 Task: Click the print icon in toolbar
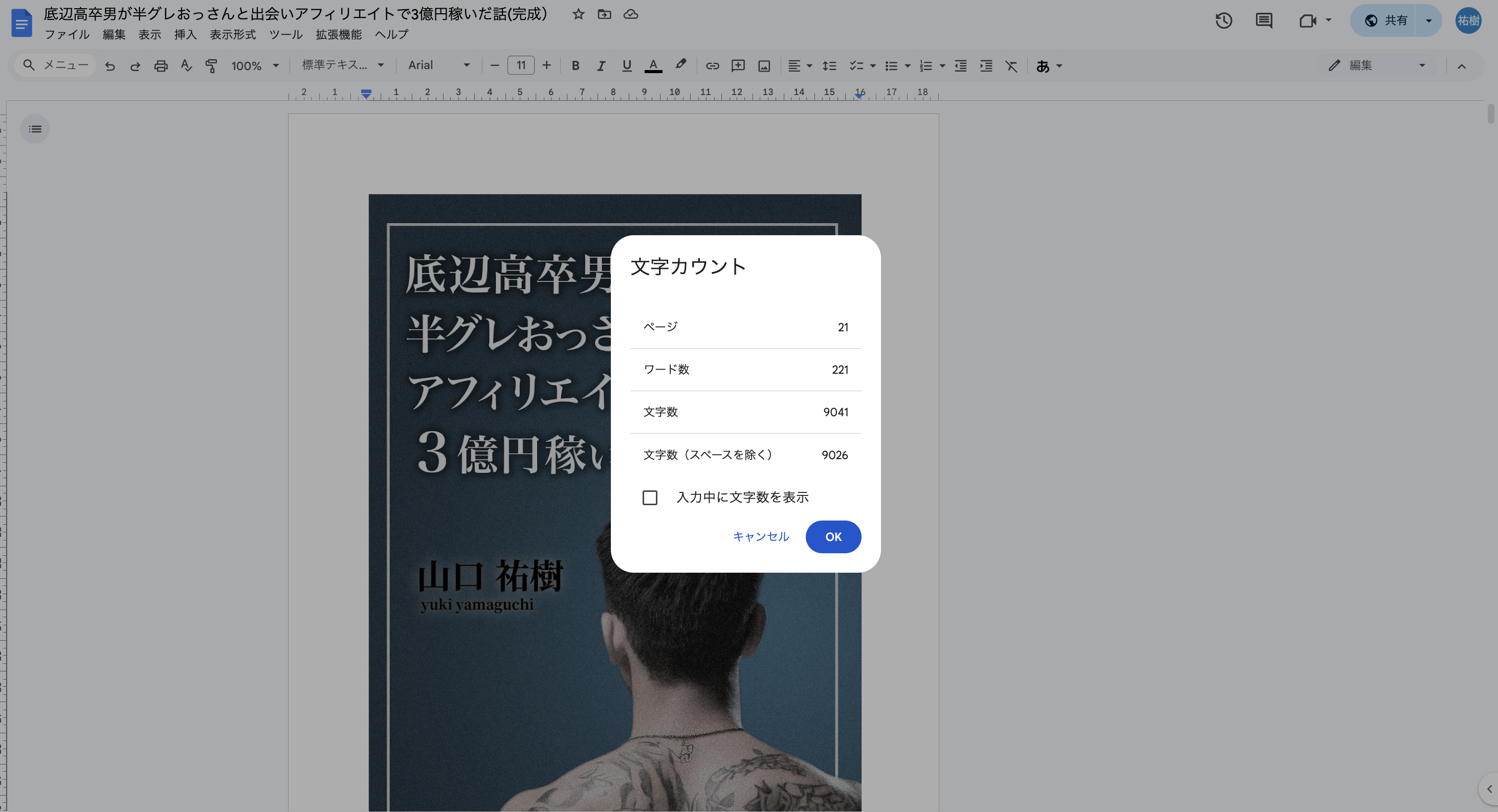(x=161, y=65)
